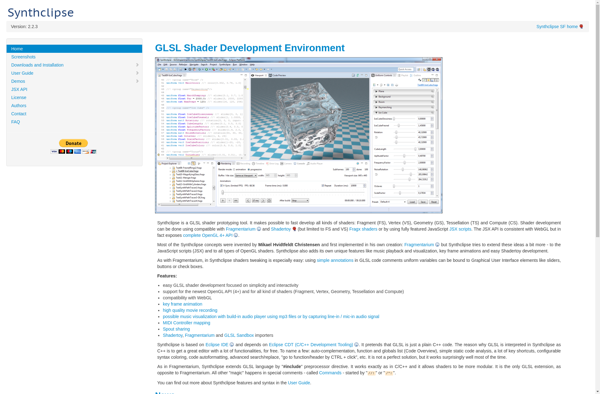
Task: Click the external icon after first Fragmentarium link
Action: coord(259,229)
